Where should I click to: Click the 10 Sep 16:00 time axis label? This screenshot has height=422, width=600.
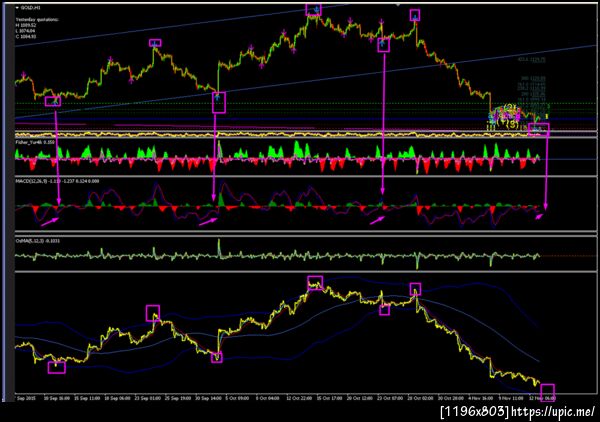[57, 398]
